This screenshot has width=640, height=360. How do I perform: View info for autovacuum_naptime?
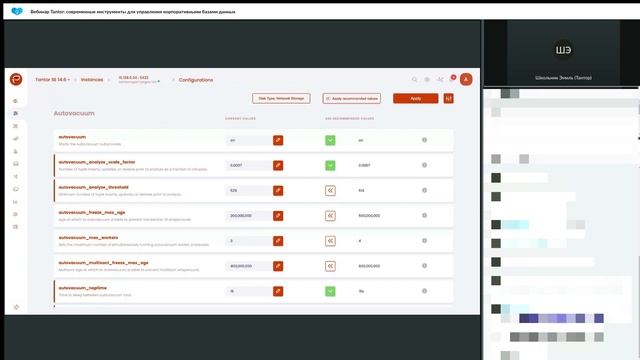click(424, 291)
